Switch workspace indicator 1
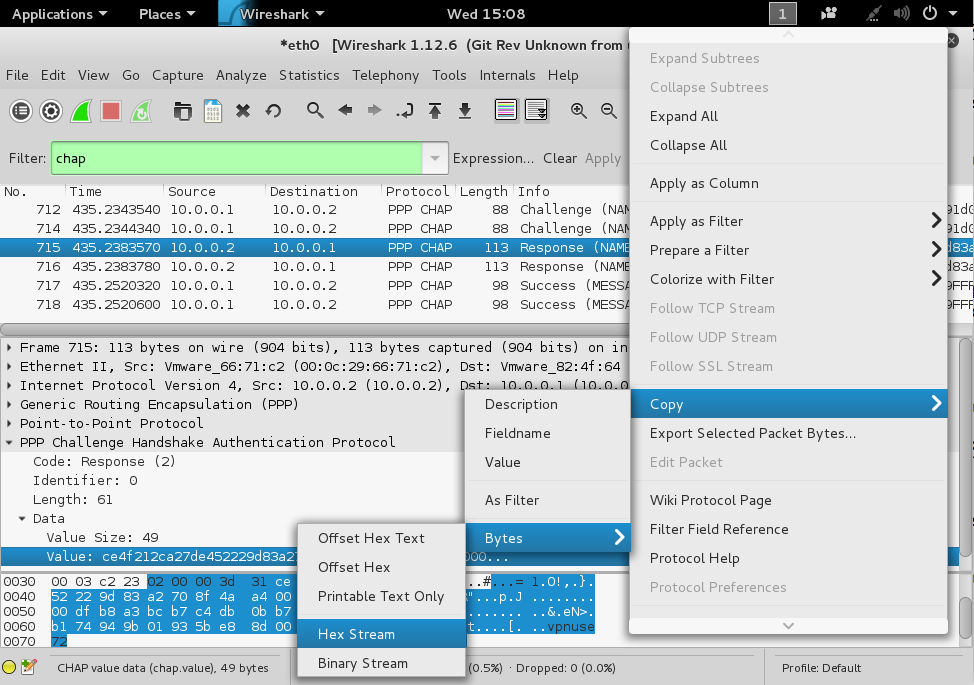 [783, 14]
